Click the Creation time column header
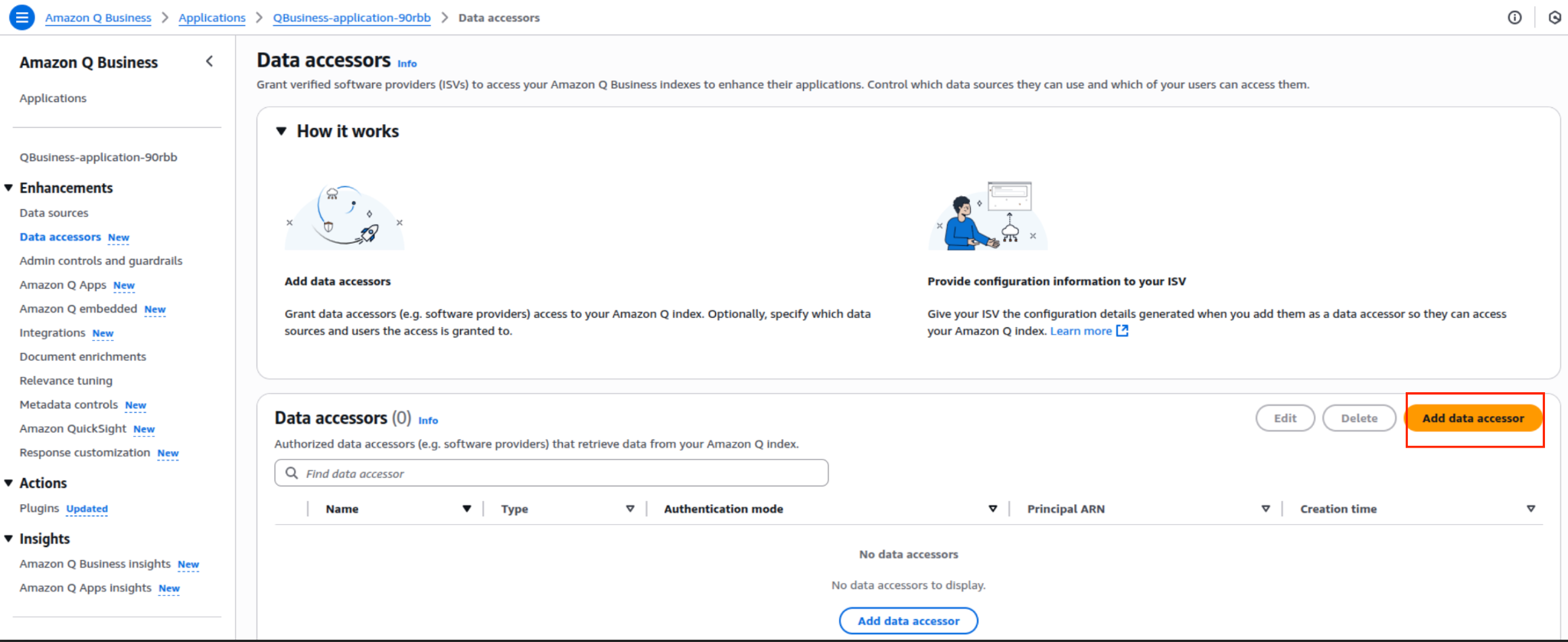1568x642 pixels. (1338, 509)
